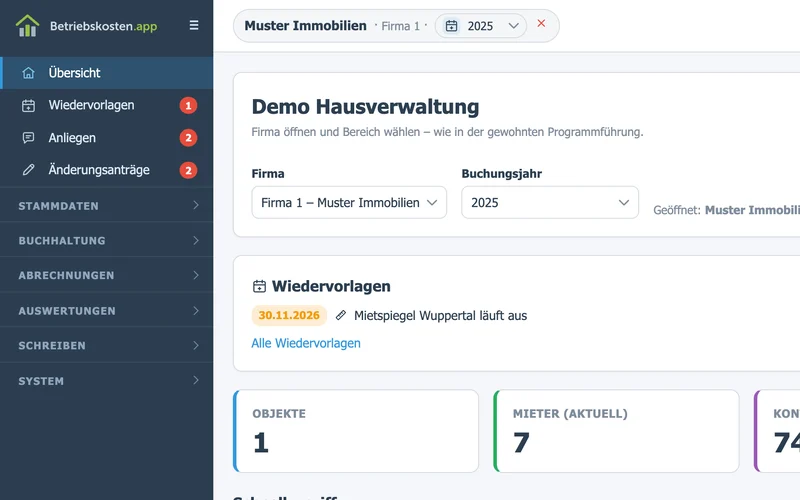Image resolution: width=800 pixels, height=500 pixels.
Task: Click the red badge 2 on Anliegen
Action: coord(188,138)
